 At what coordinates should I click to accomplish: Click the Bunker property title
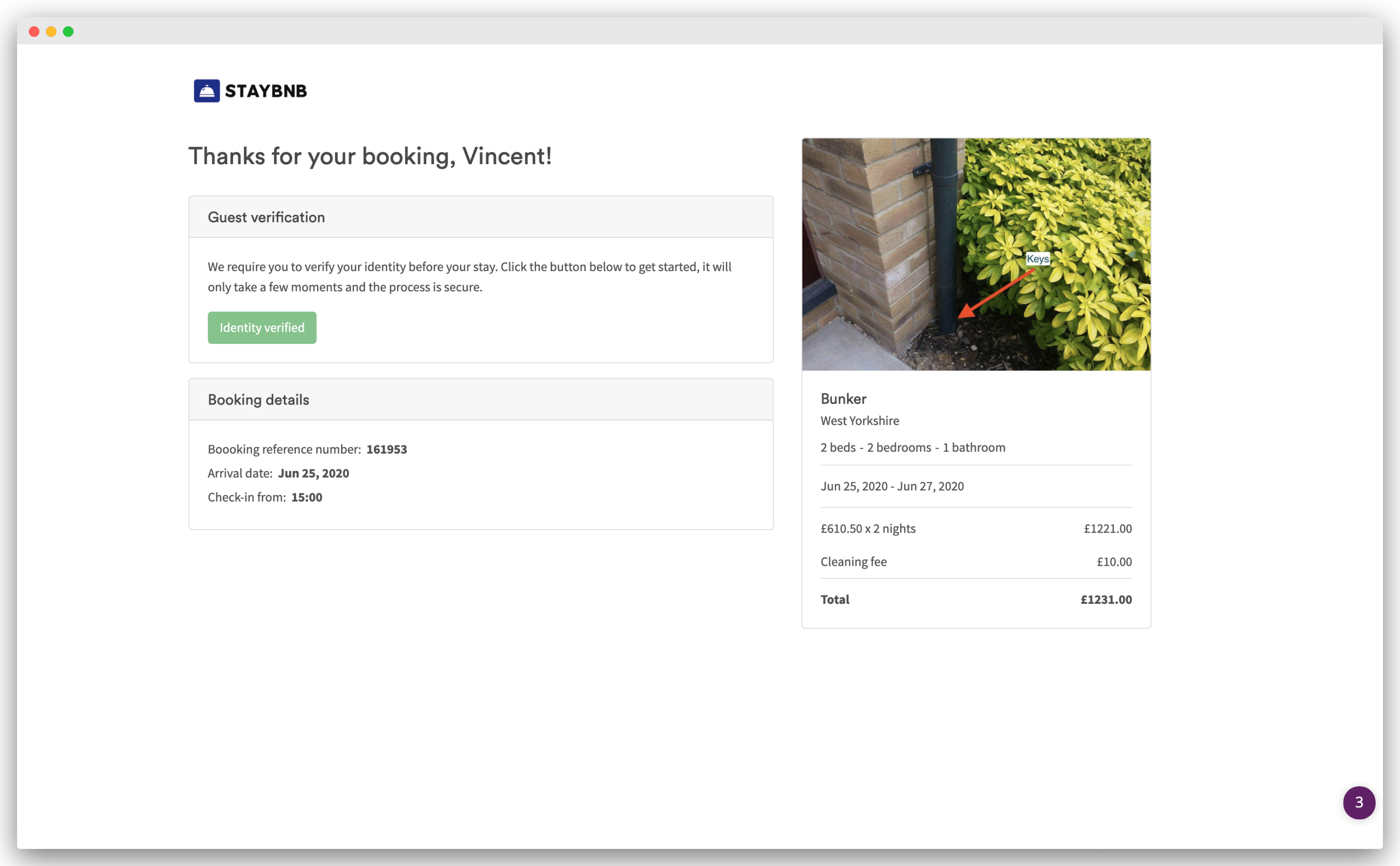pyautogui.click(x=843, y=399)
